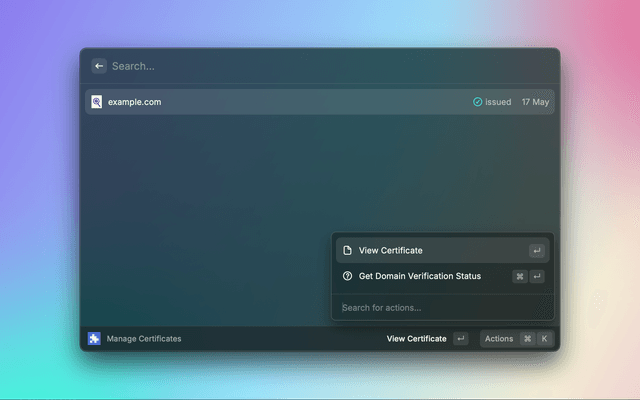Click the K key badge beside Actions

(x=545, y=339)
